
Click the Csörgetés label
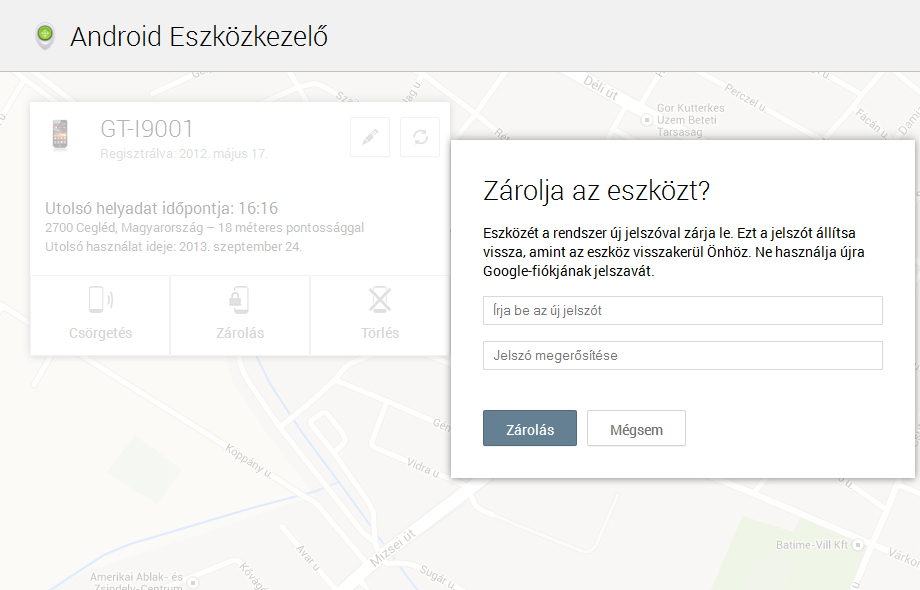pyautogui.click(x=100, y=333)
